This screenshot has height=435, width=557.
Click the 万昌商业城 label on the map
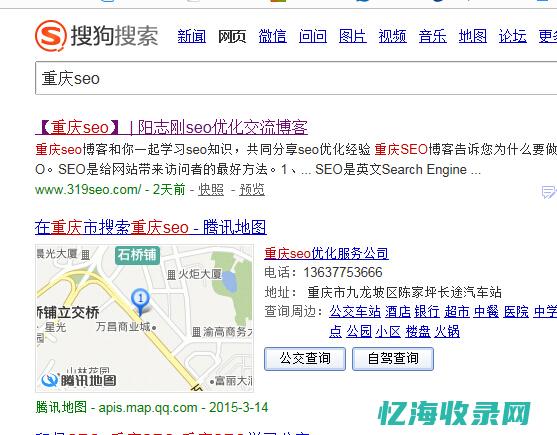123,327
